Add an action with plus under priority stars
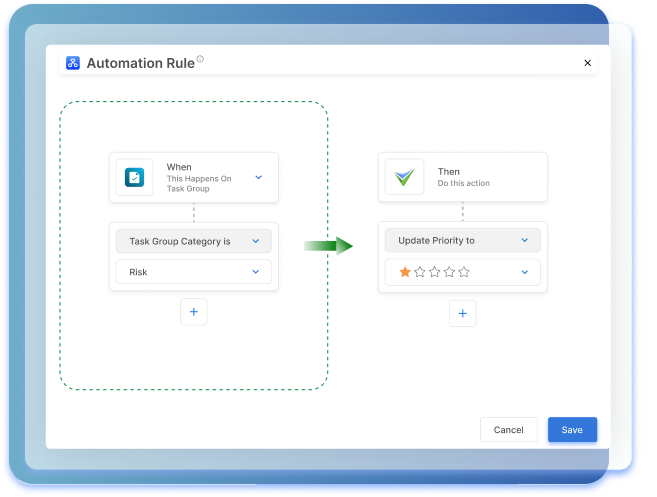 point(462,313)
